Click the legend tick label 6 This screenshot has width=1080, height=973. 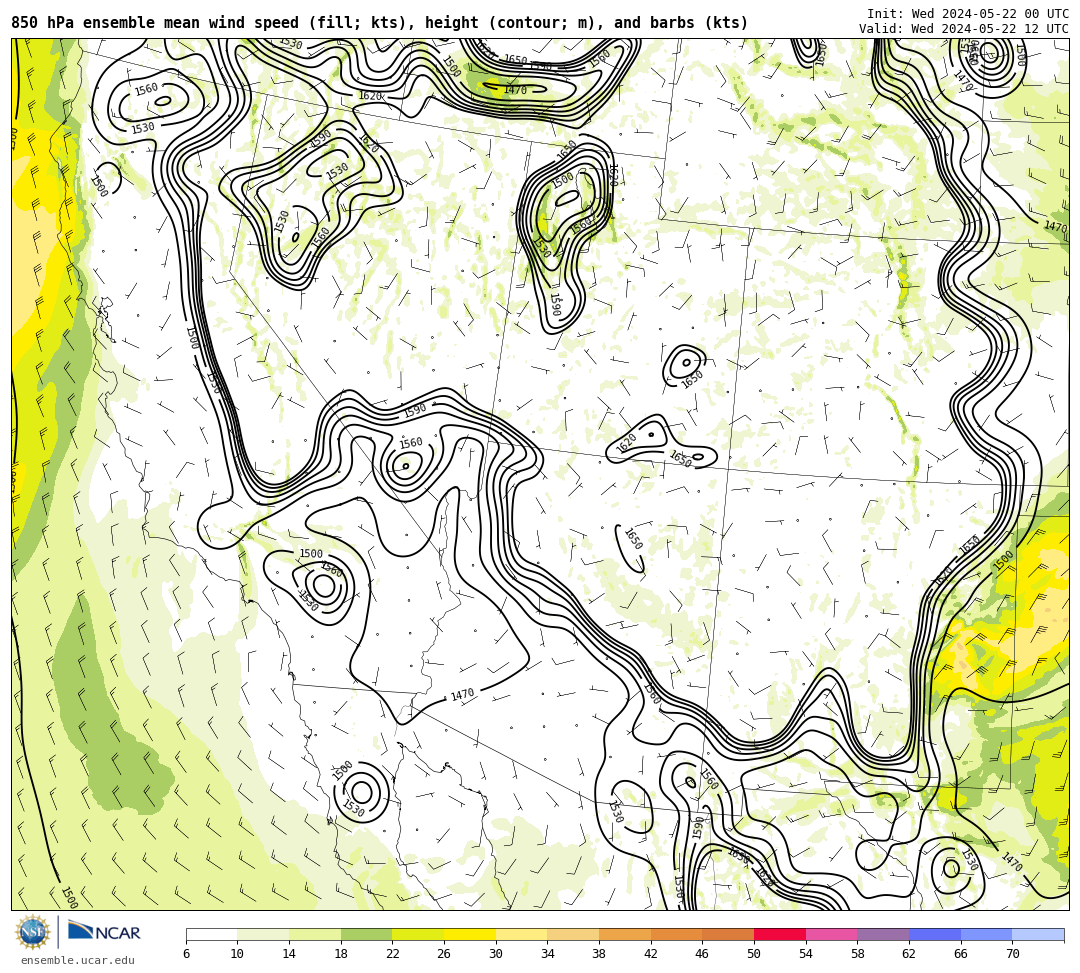[186, 954]
